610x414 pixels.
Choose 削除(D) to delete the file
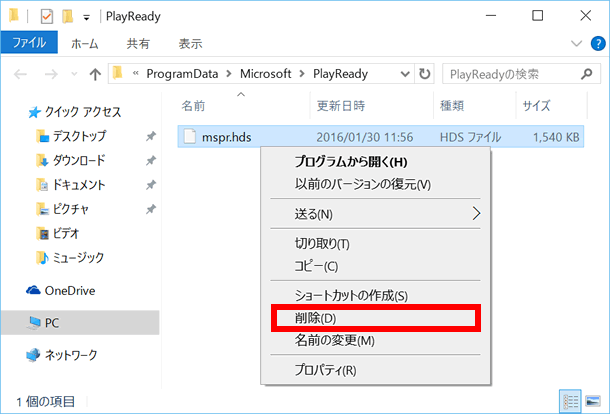(x=375, y=318)
